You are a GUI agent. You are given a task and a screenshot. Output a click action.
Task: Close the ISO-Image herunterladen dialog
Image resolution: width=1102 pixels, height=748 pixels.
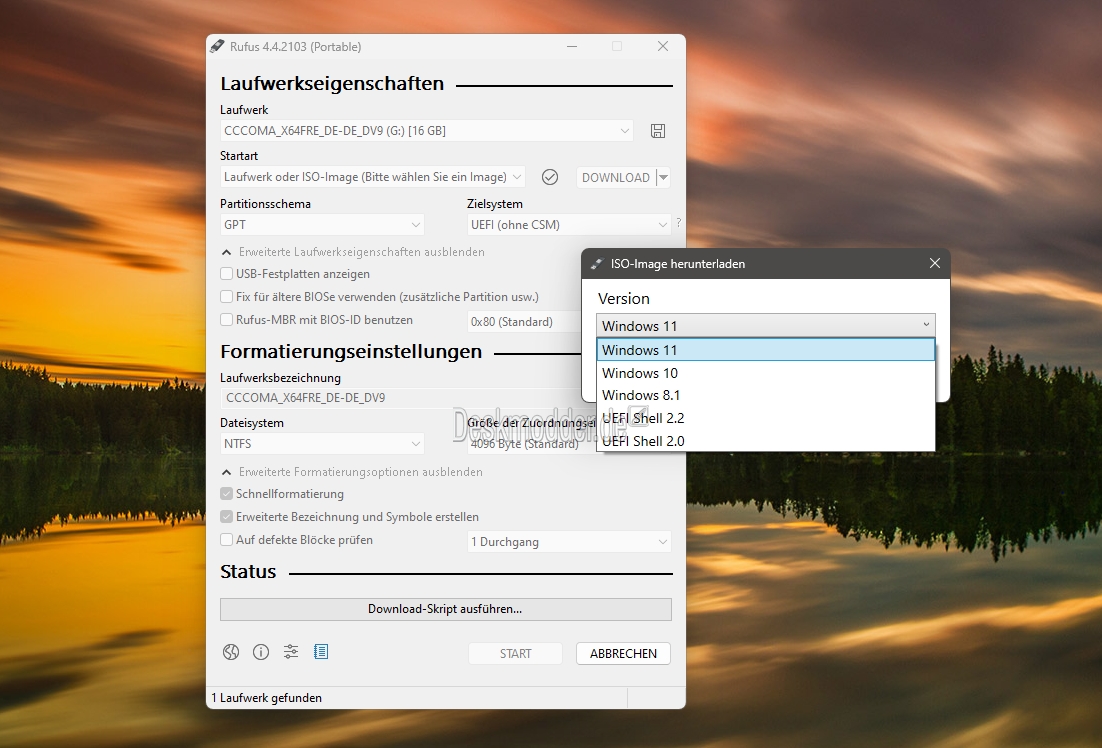point(935,263)
